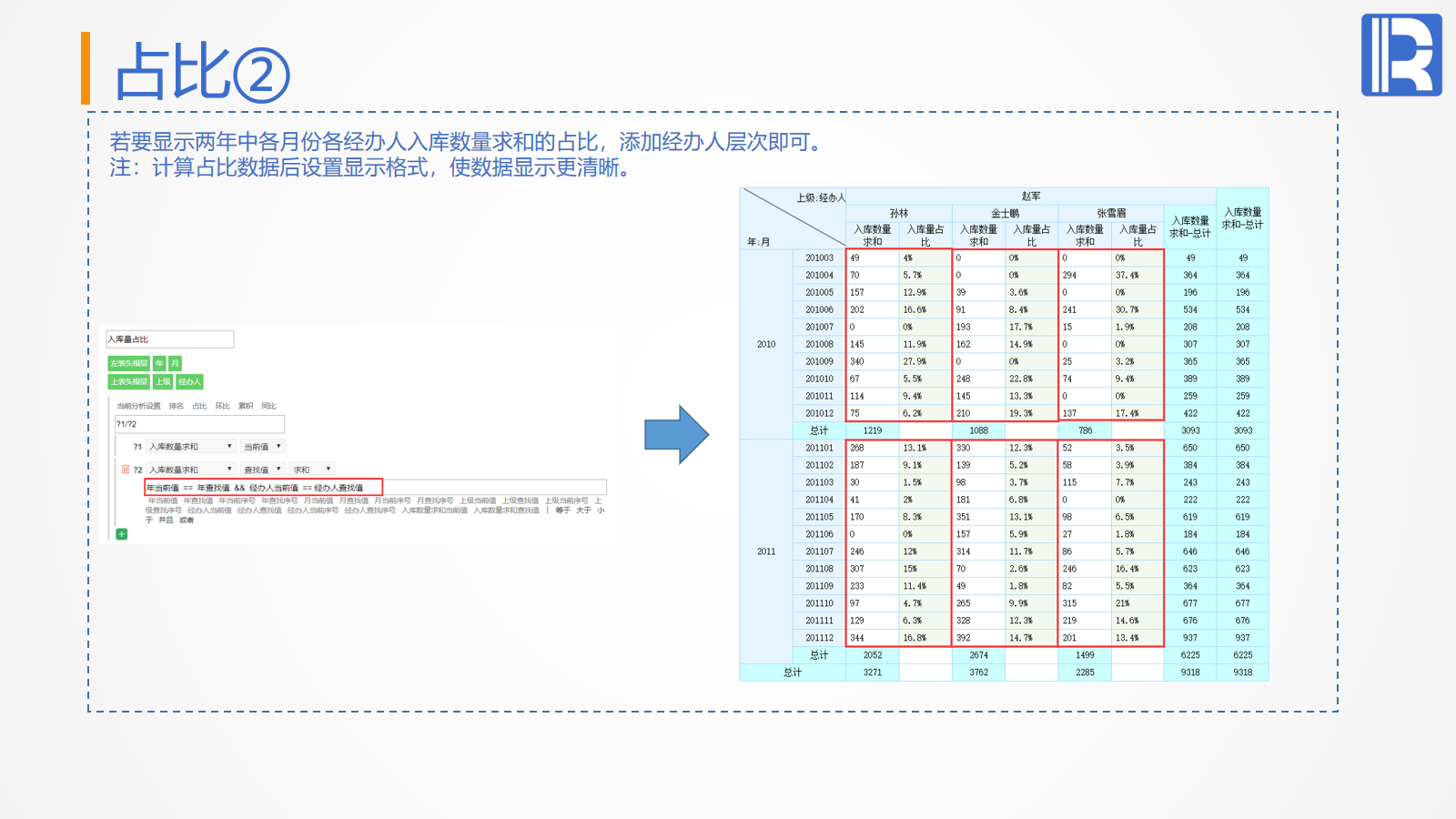Insert 入库数量求和当前值 into the condition

point(434,511)
